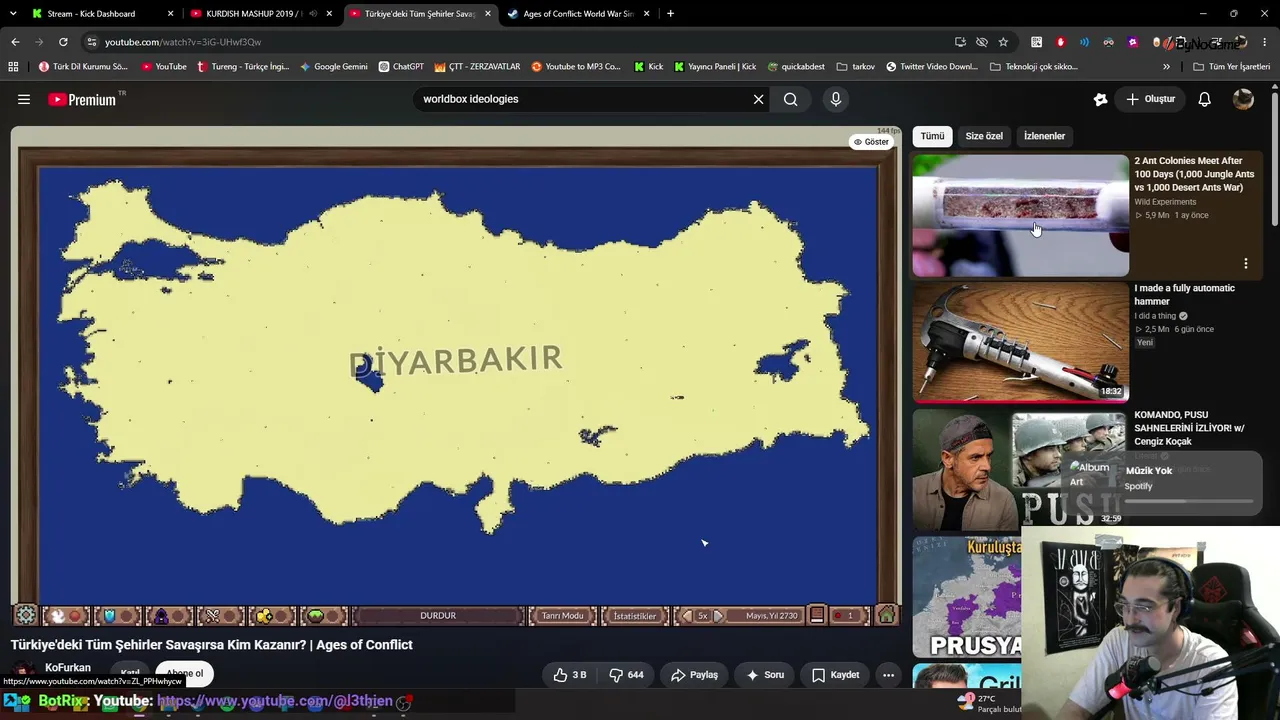Select the Tümü filter chip
Screen dimensions: 1280x720
click(932, 136)
